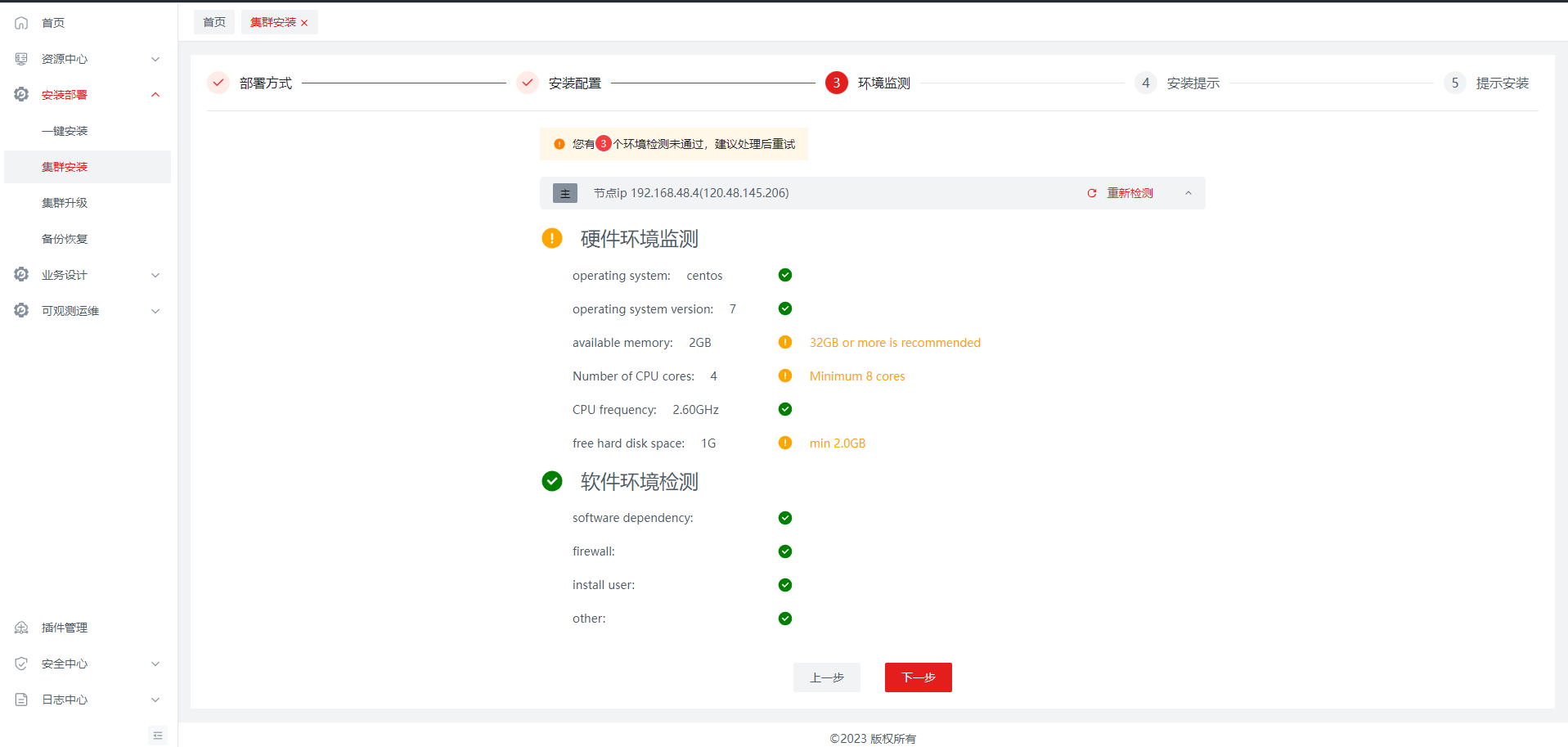This screenshot has height=747, width=1568.
Task: Click the 日志中心 document icon
Action: (x=21, y=700)
